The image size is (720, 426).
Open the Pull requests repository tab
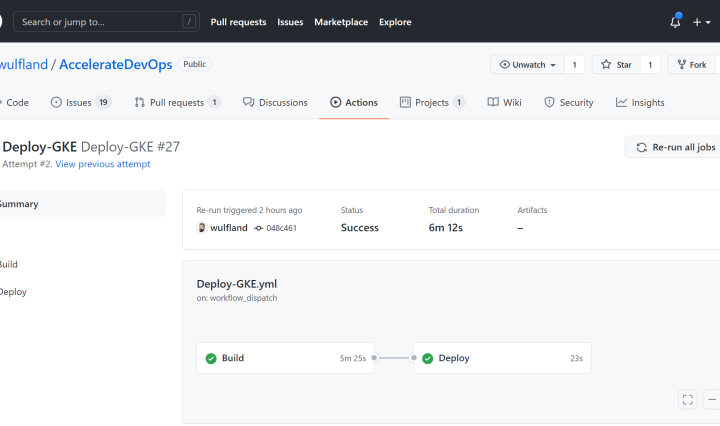177,102
